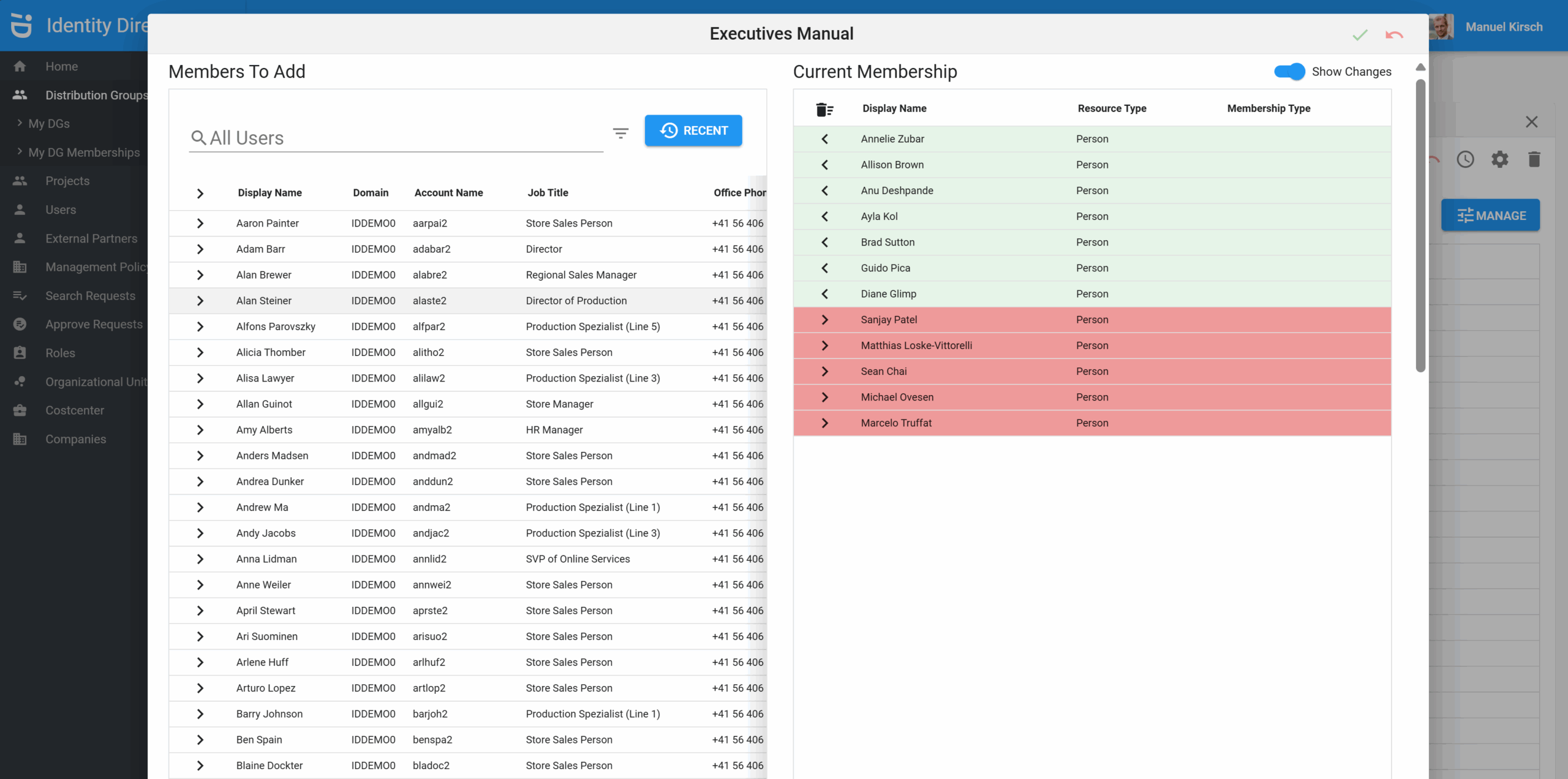Viewport: 1568px width, 779px height.
Task: Open the filter icon beside All Users search
Action: click(x=620, y=133)
